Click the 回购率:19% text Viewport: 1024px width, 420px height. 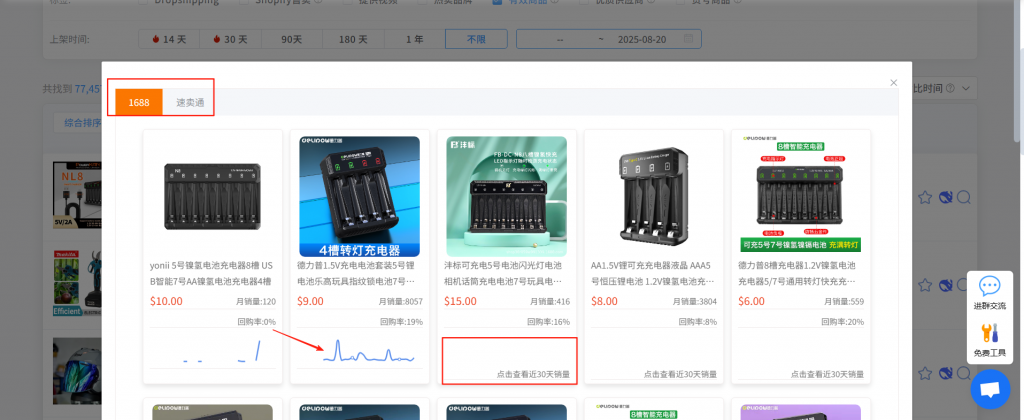pyautogui.click(x=402, y=321)
